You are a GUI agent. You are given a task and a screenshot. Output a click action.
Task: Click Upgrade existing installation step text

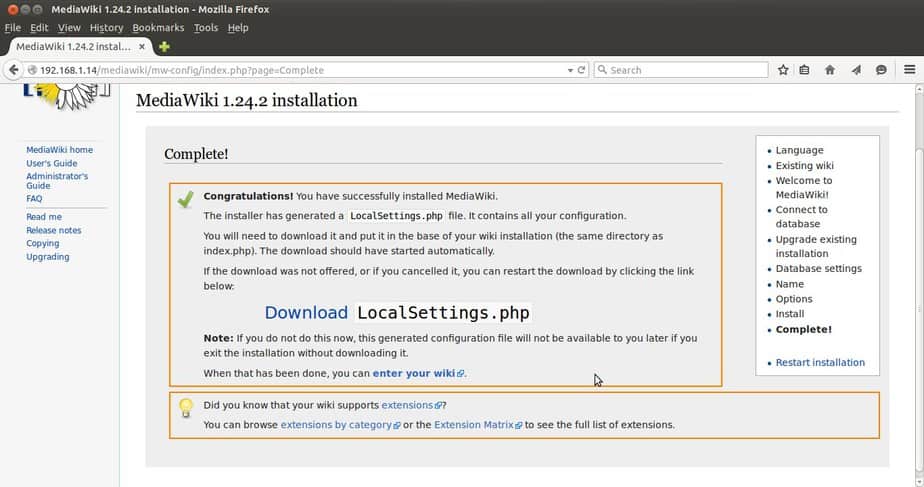coord(816,246)
